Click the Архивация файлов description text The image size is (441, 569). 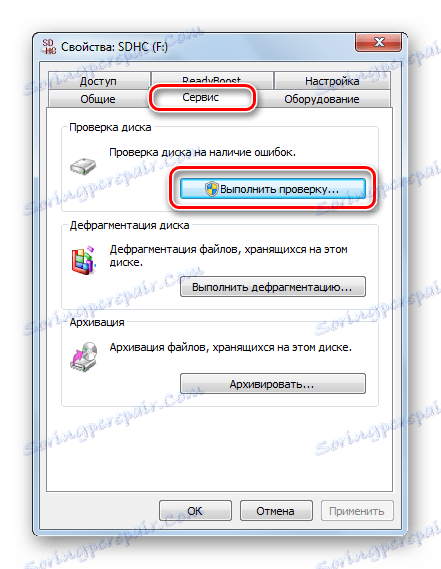tap(231, 347)
